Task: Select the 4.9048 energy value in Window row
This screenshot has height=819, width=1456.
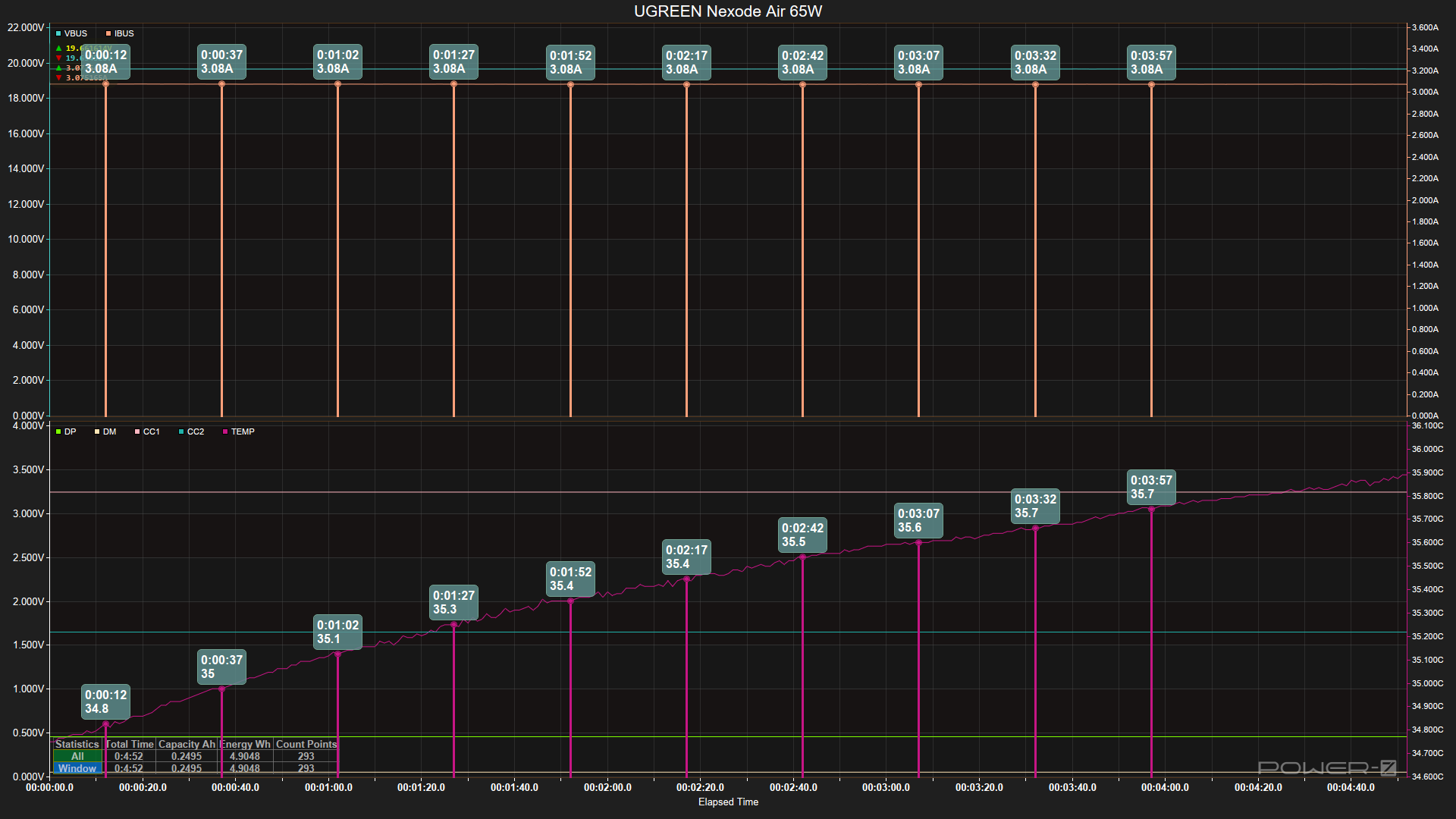Action: (x=245, y=768)
